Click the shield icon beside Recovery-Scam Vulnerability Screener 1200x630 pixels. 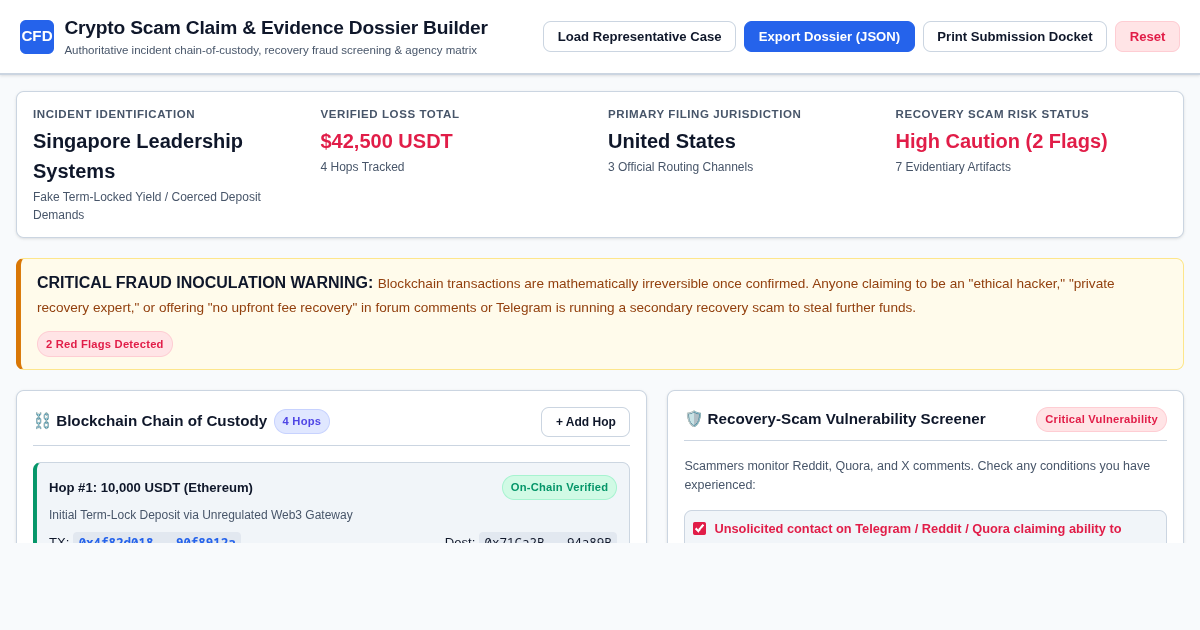(694, 419)
